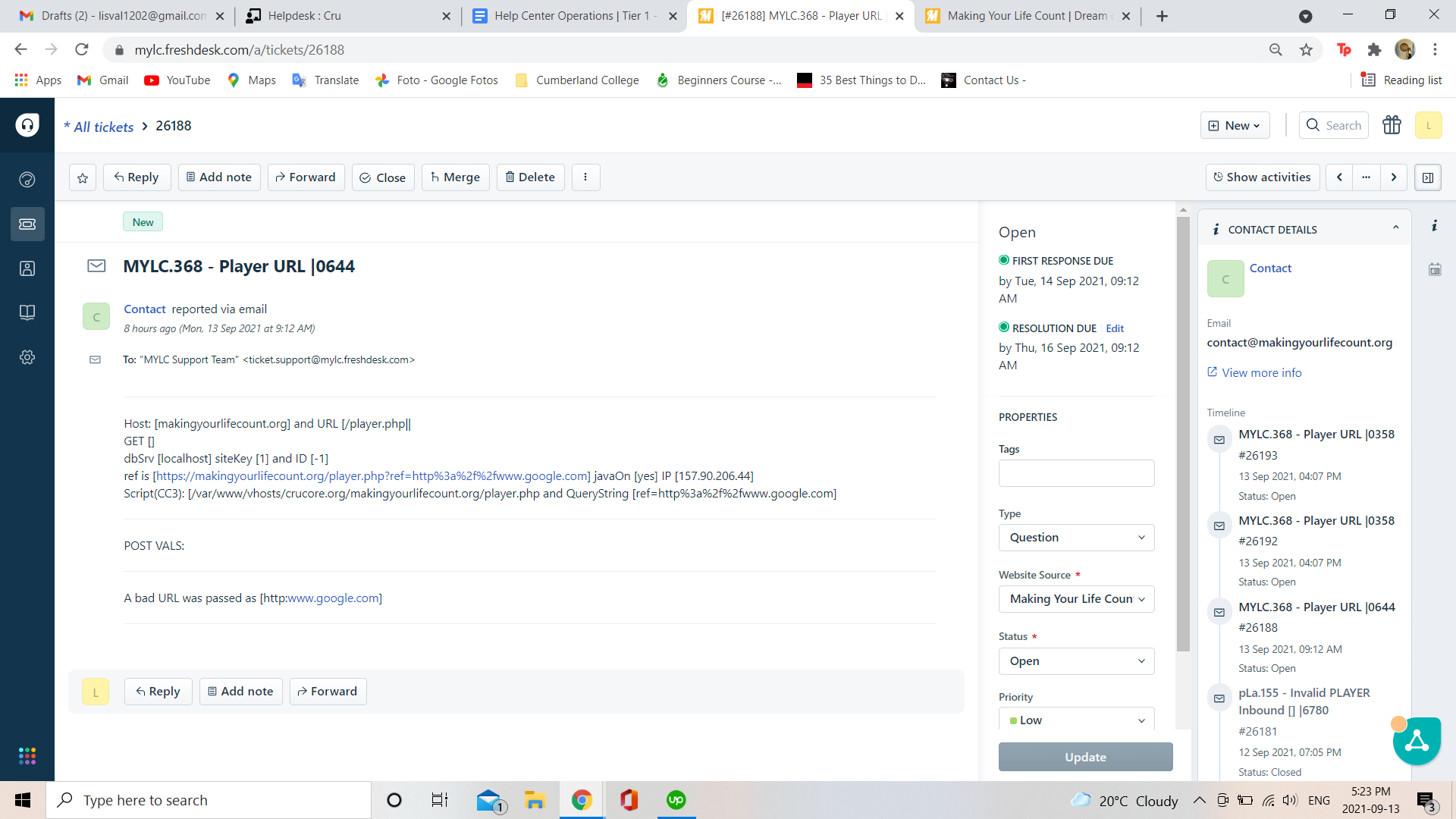Open more ticket actions kebab menu
The height and width of the screenshot is (819, 1456).
click(585, 177)
